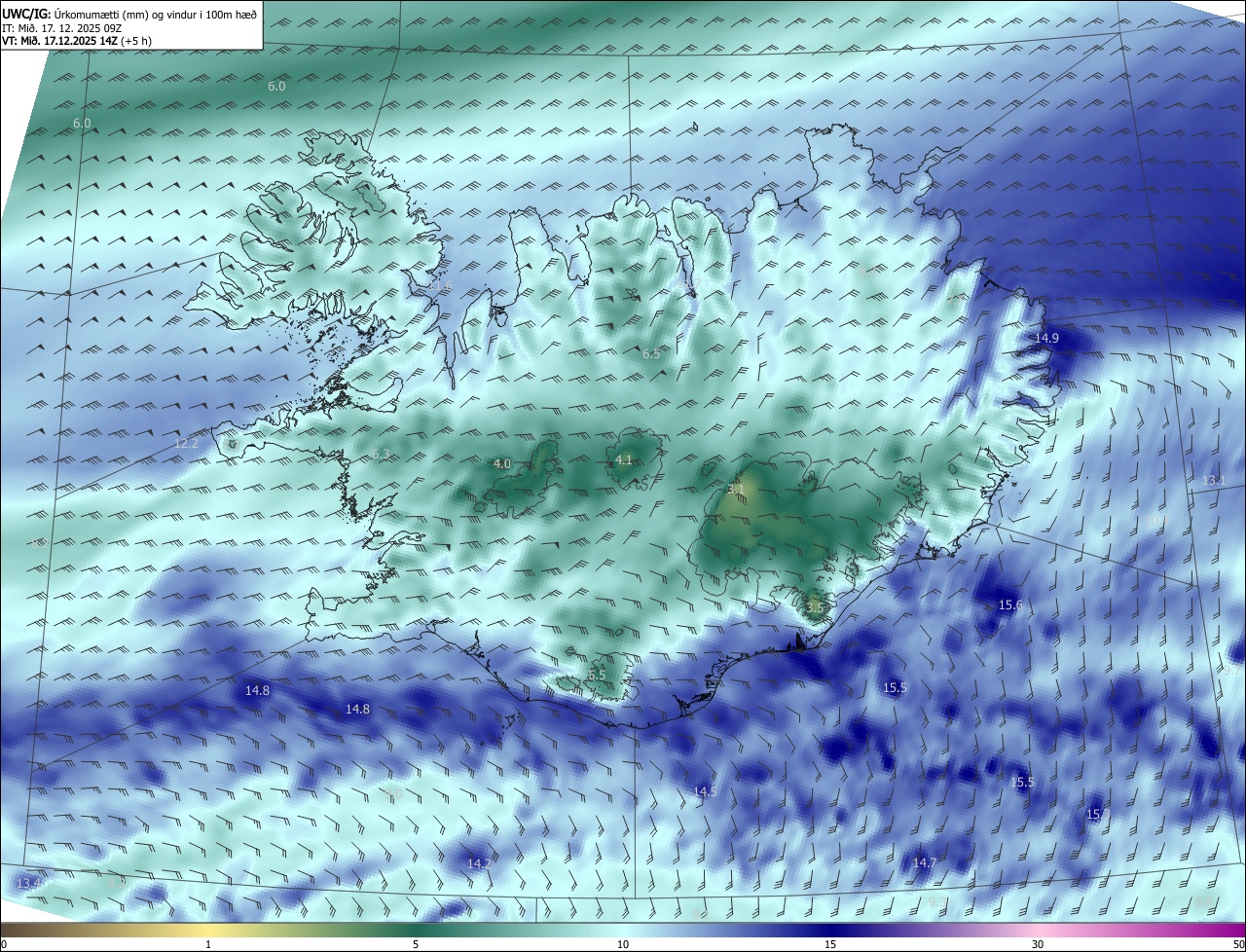This screenshot has width=1246, height=952.
Task: Click the 14.5 value label south of Iceland
Action: coord(705,792)
